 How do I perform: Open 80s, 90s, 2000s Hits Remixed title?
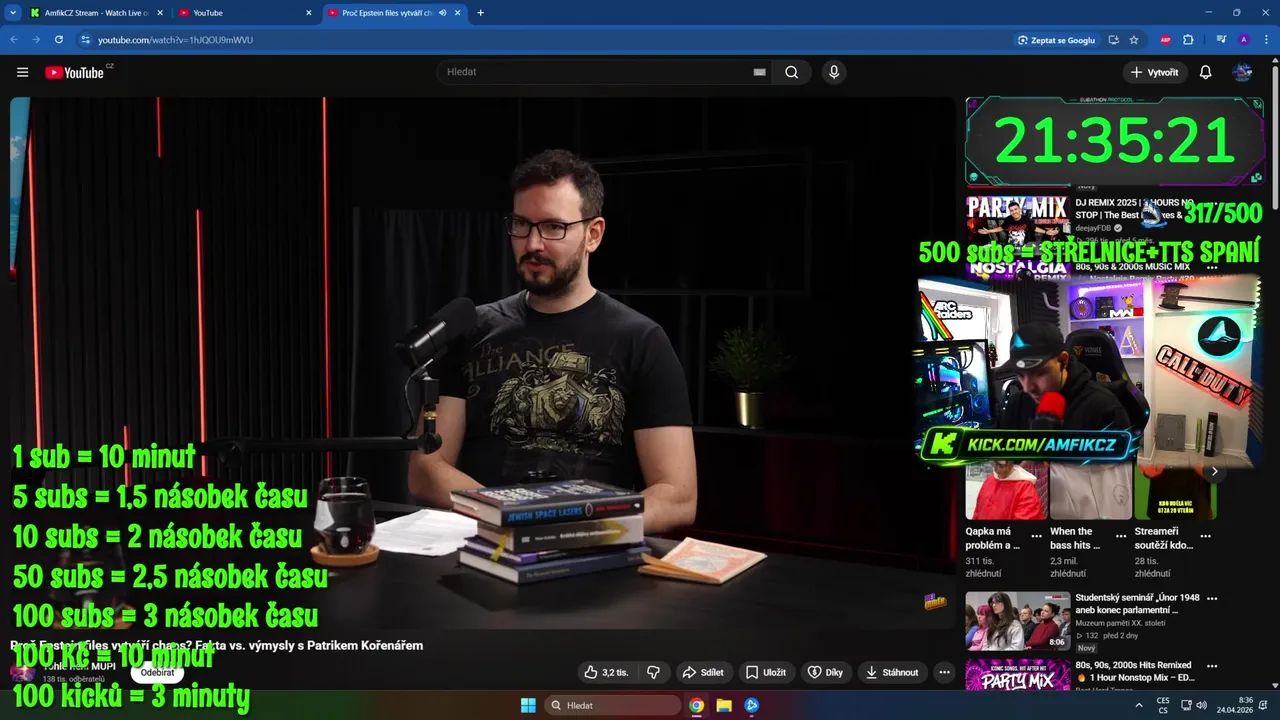click(1135, 671)
